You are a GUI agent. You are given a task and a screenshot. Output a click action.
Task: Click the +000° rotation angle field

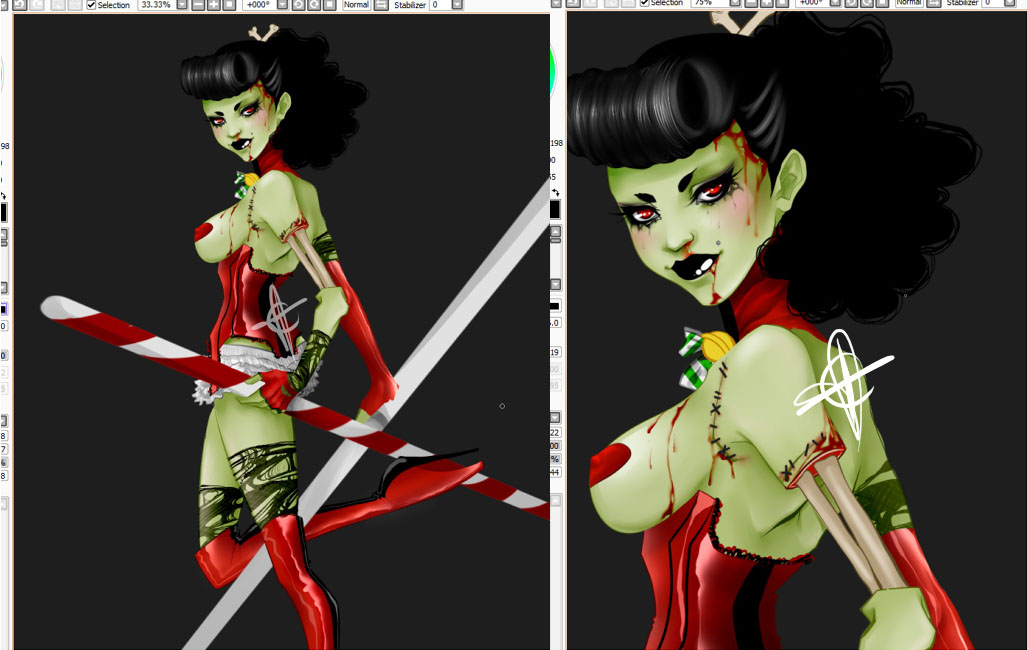pos(258,5)
